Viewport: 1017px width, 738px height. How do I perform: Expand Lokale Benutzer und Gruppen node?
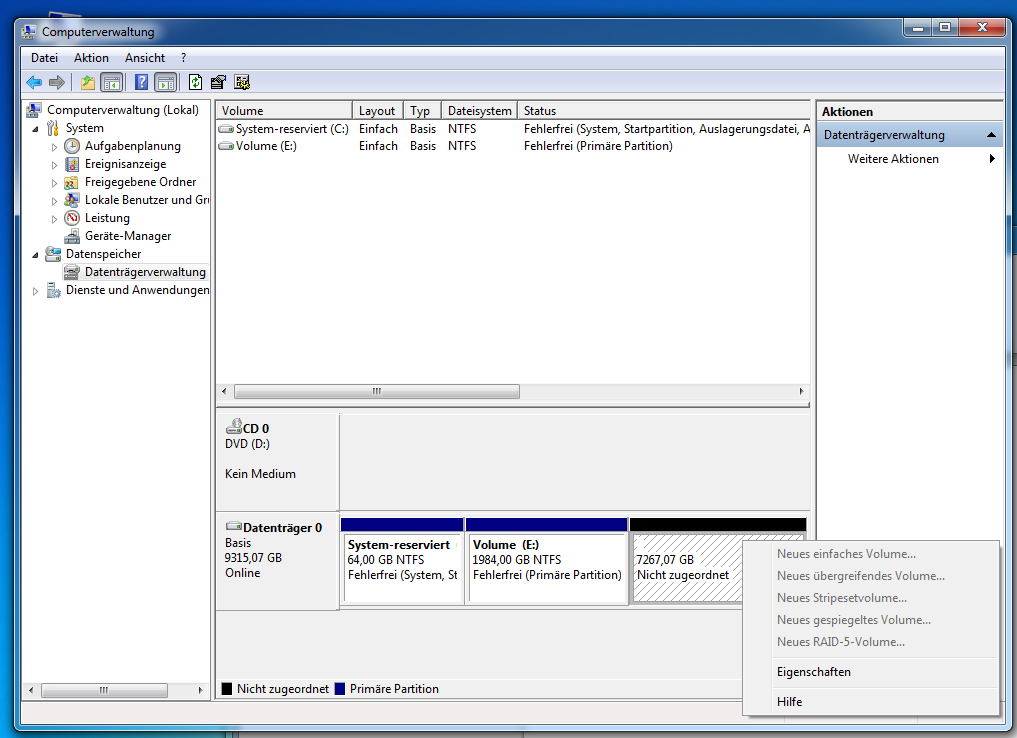[54, 201]
